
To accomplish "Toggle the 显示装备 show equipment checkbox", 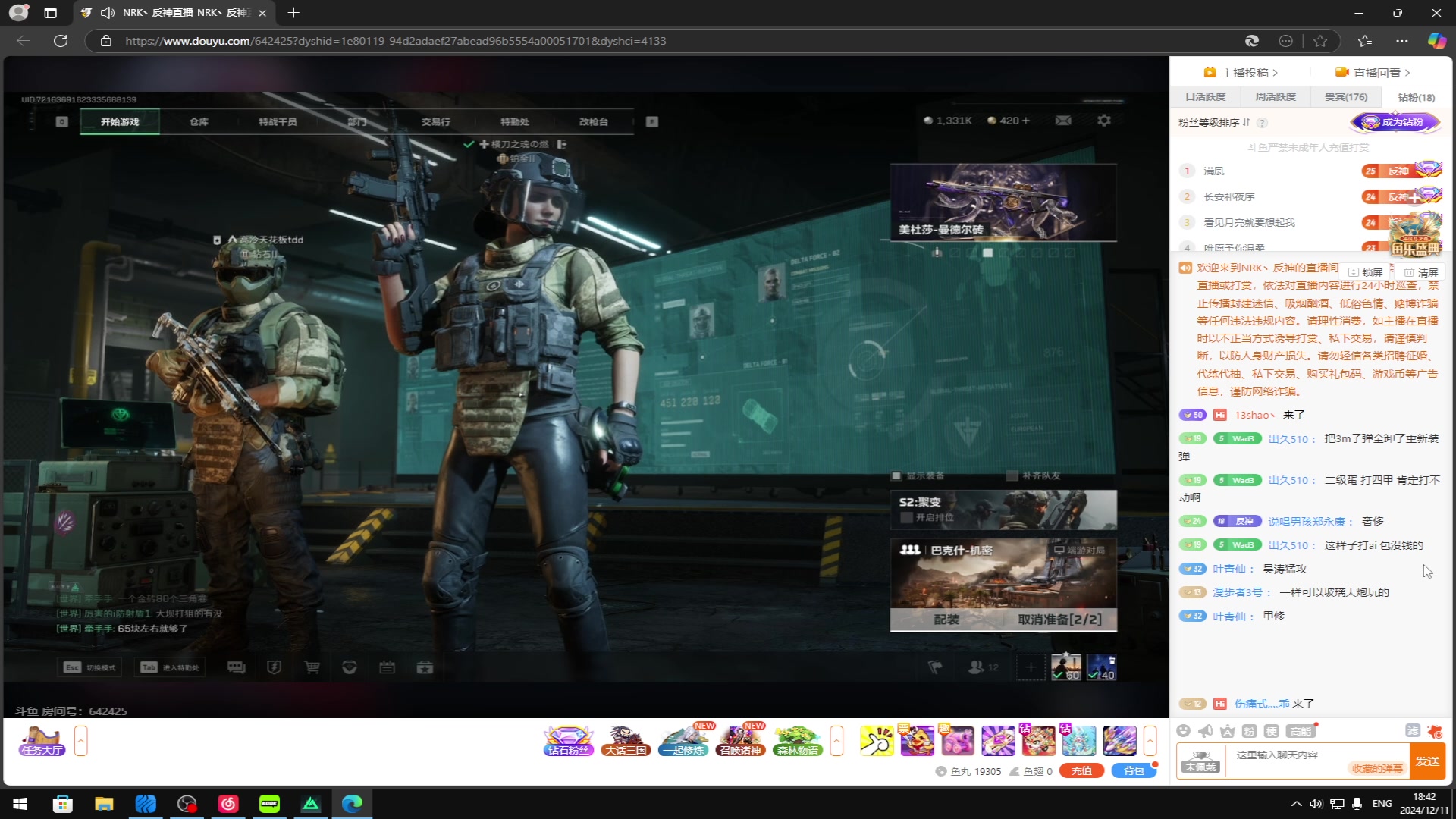I will 896,476.
